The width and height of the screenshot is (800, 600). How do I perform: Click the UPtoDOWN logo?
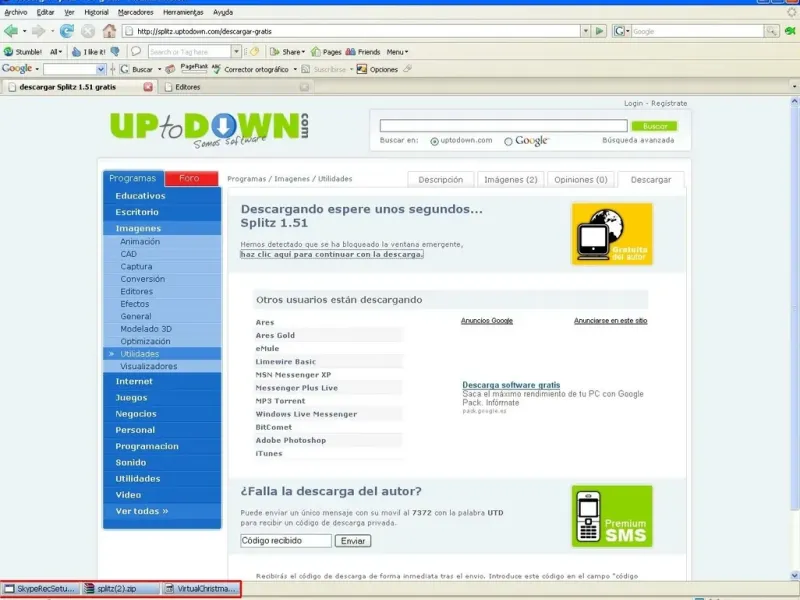209,130
